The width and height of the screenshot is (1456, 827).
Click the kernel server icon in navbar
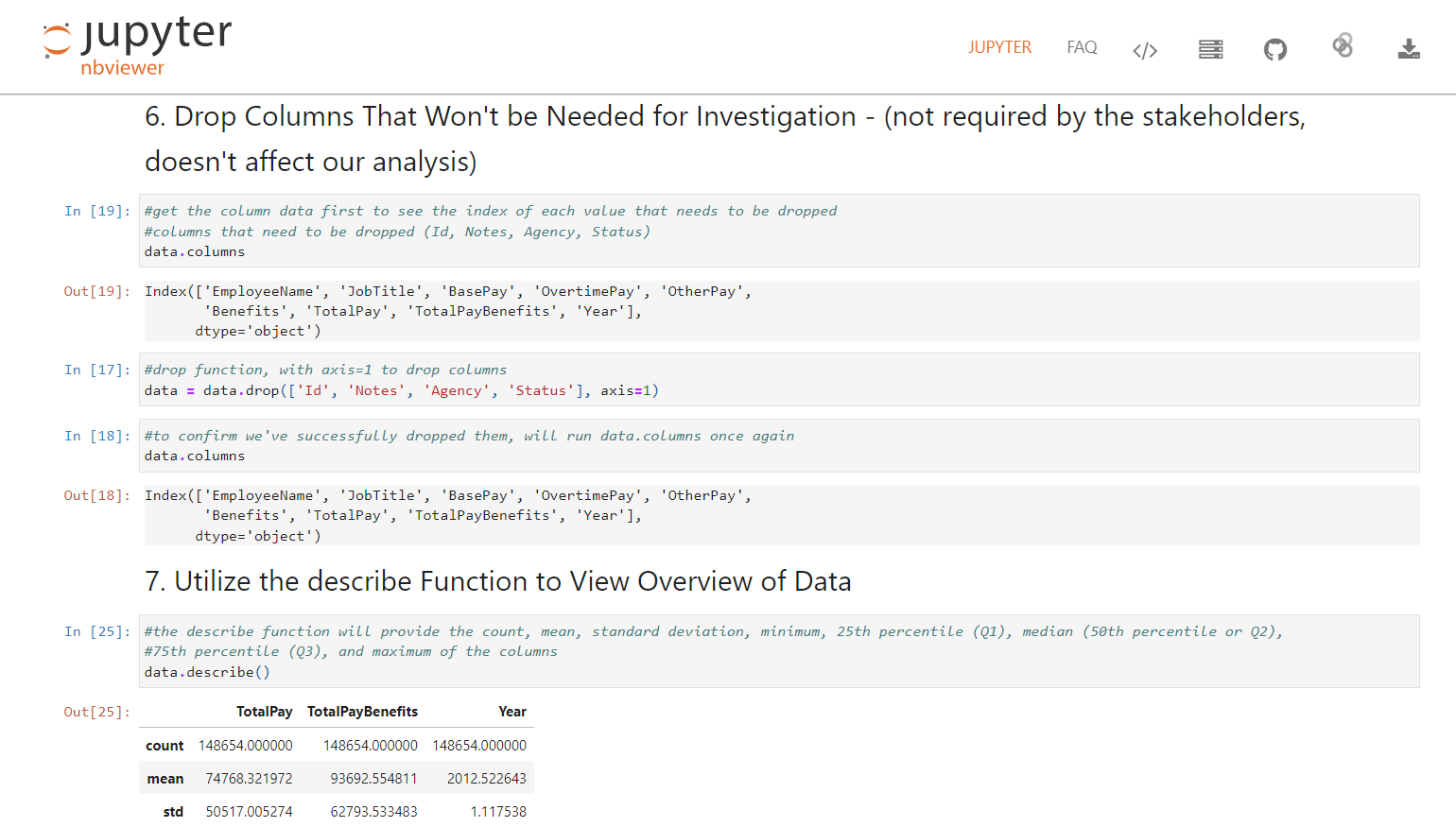1210,49
